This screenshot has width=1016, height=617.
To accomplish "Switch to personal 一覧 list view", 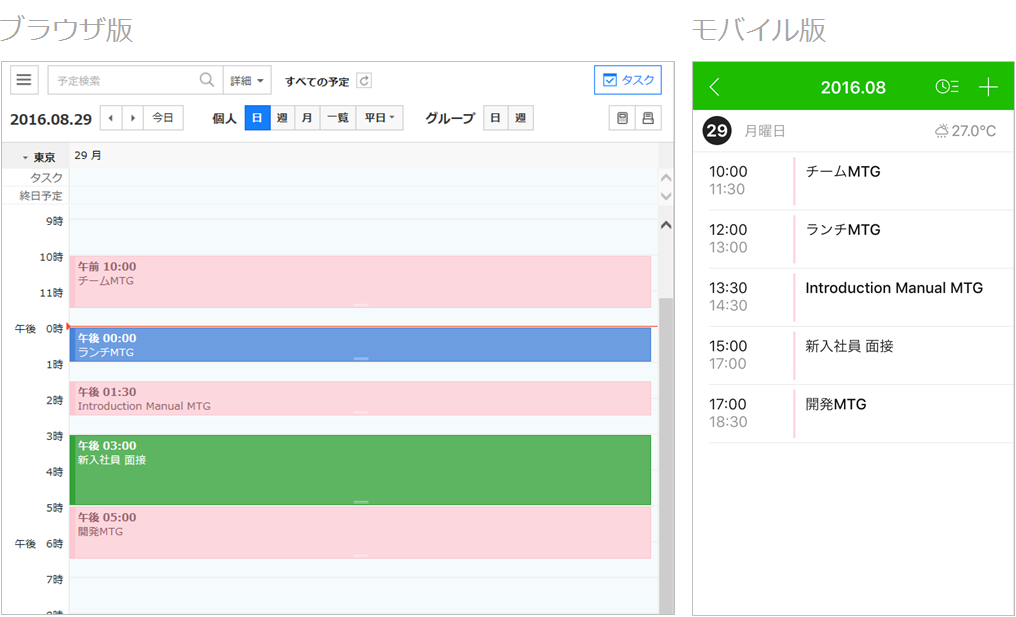I will pyautogui.click(x=337, y=118).
